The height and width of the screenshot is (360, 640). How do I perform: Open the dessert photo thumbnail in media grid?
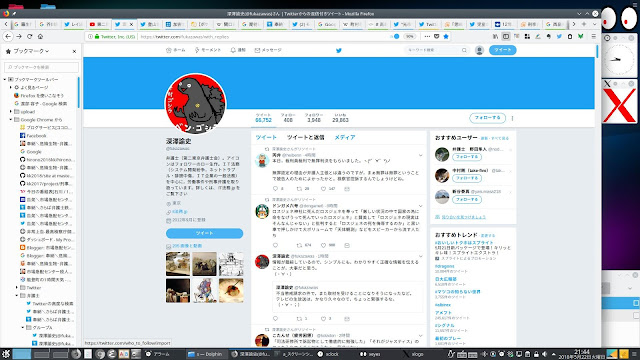[x=231, y=291]
